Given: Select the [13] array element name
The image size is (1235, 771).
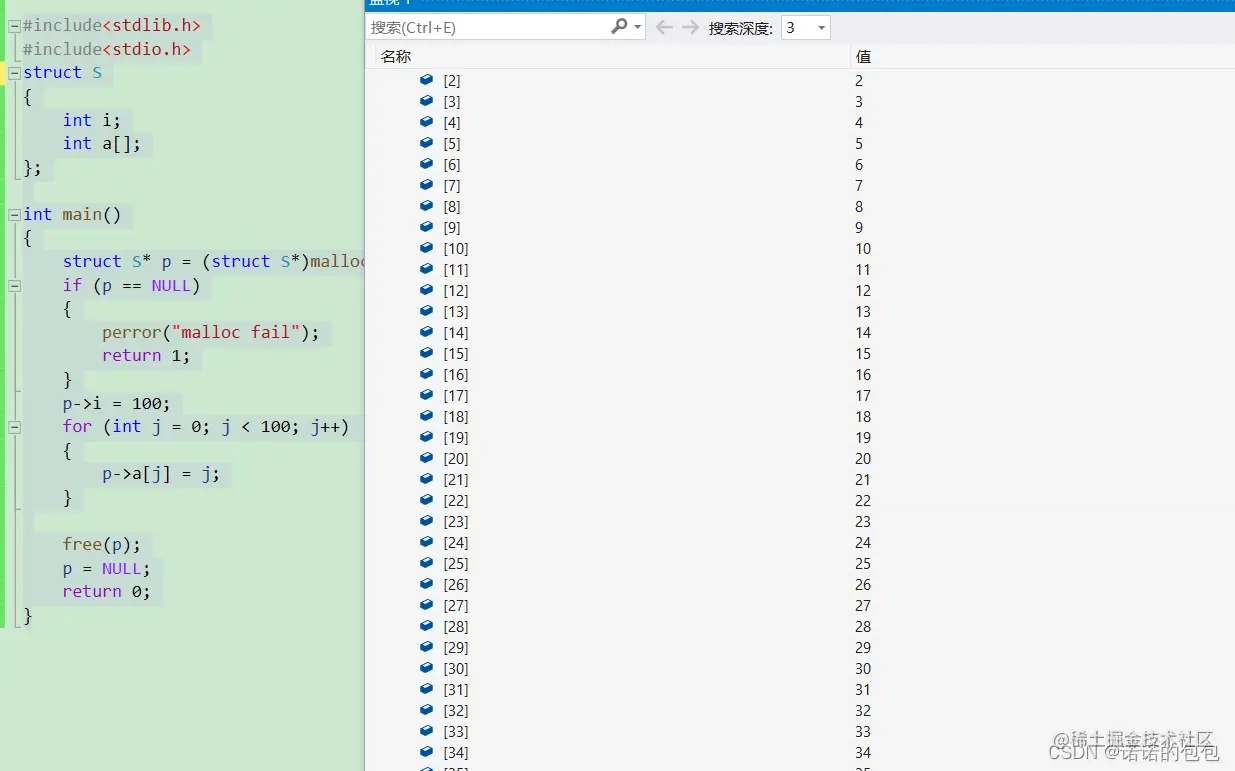Looking at the screenshot, I should pyautogui.click(x=456, y=312).
